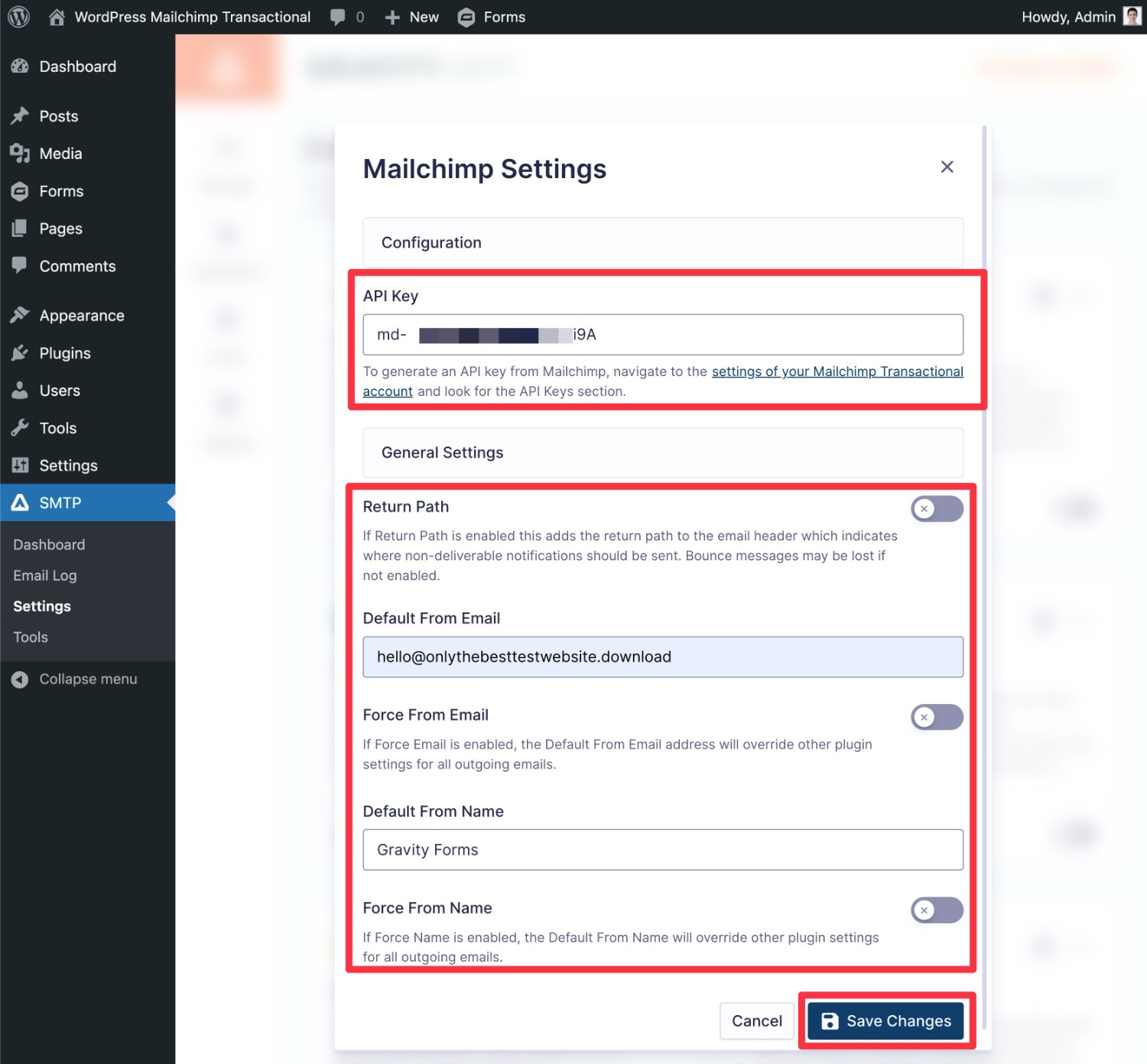Click the Forms icon in admin bar

click(x=466, y=17)
